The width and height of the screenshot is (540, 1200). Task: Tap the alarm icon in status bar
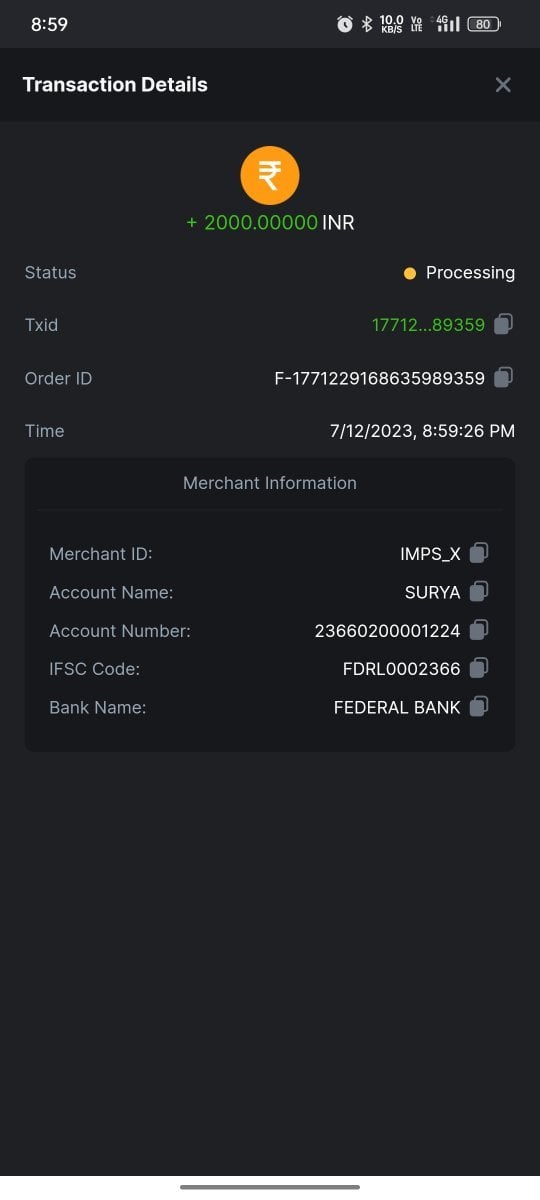345,24
